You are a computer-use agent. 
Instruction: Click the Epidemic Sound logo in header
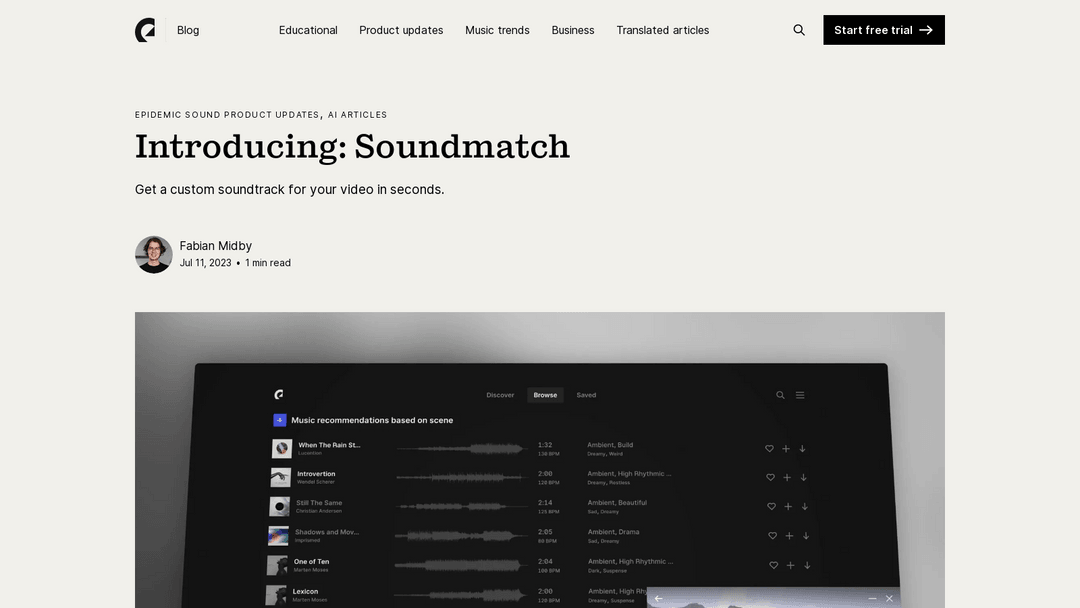click(145, 30)
